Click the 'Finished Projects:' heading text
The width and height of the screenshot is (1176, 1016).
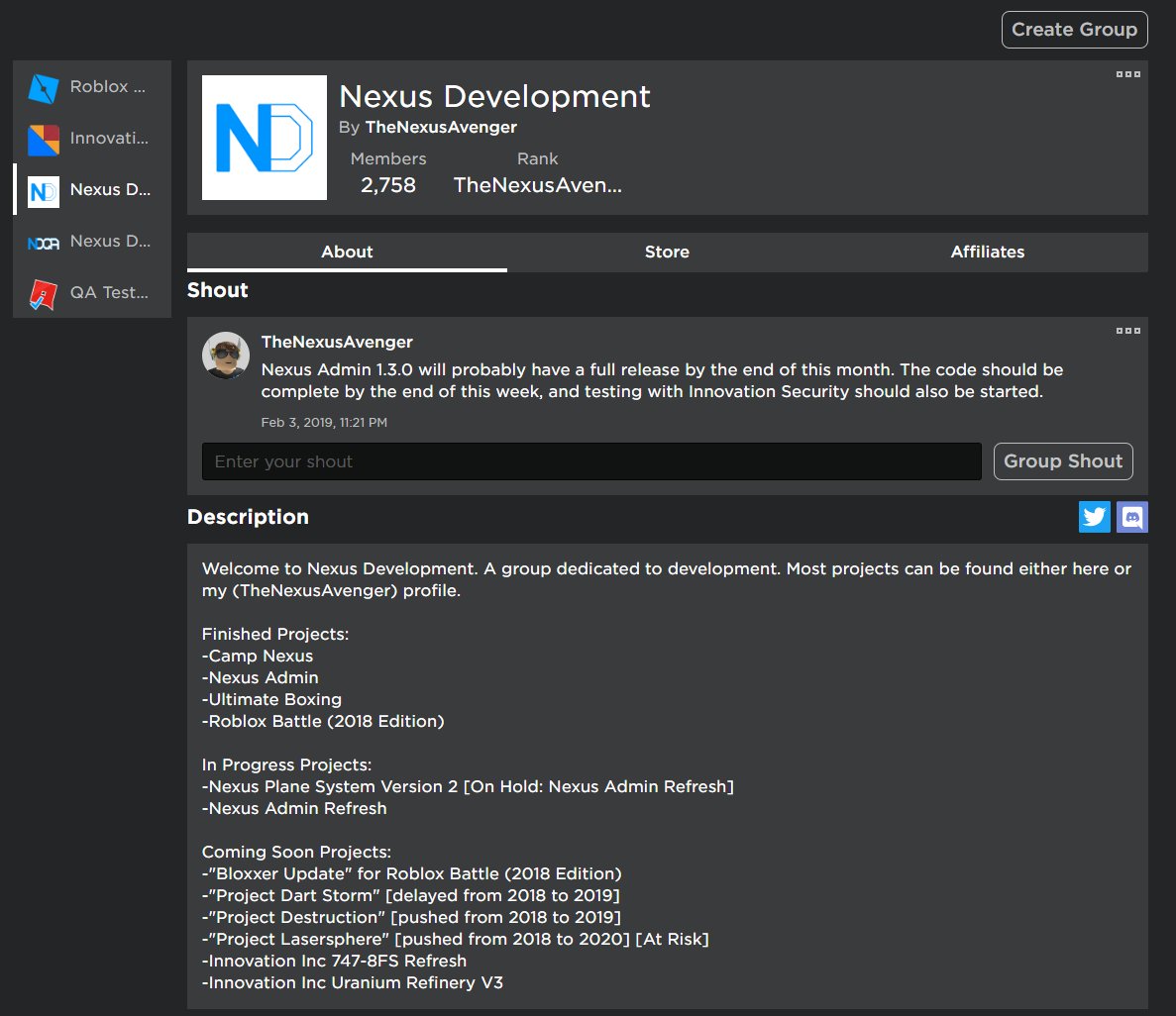coord(275,635)
